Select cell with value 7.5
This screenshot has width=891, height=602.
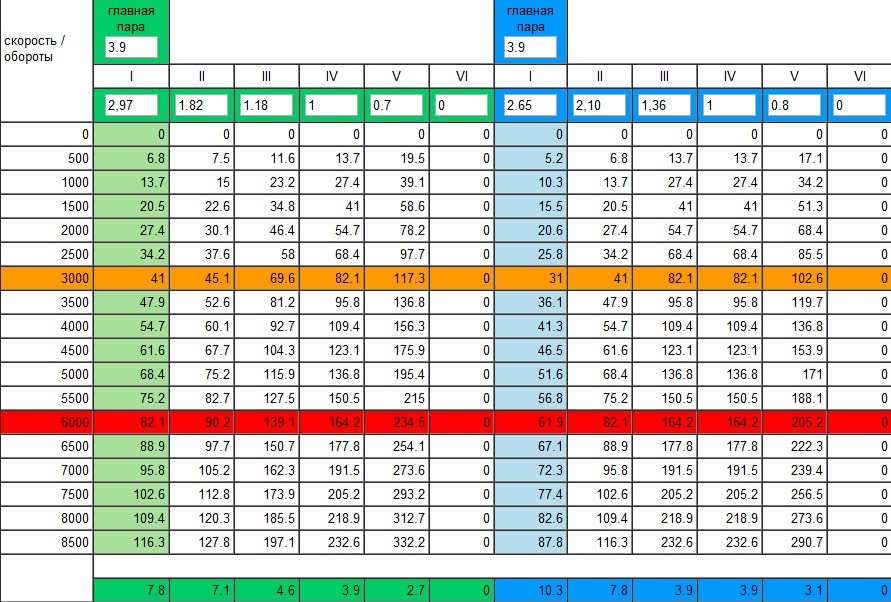(202, 159)
